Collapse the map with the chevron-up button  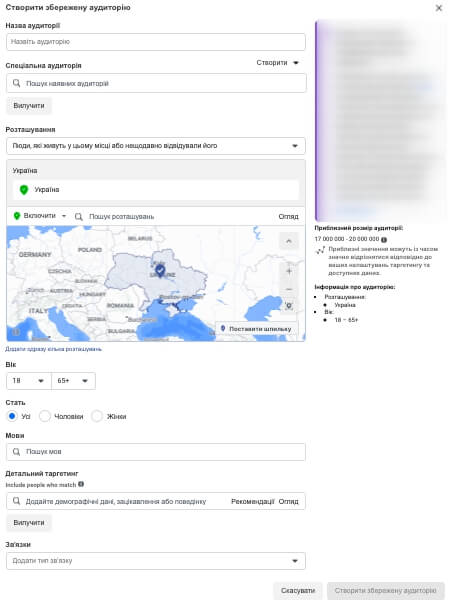[289, 241]
